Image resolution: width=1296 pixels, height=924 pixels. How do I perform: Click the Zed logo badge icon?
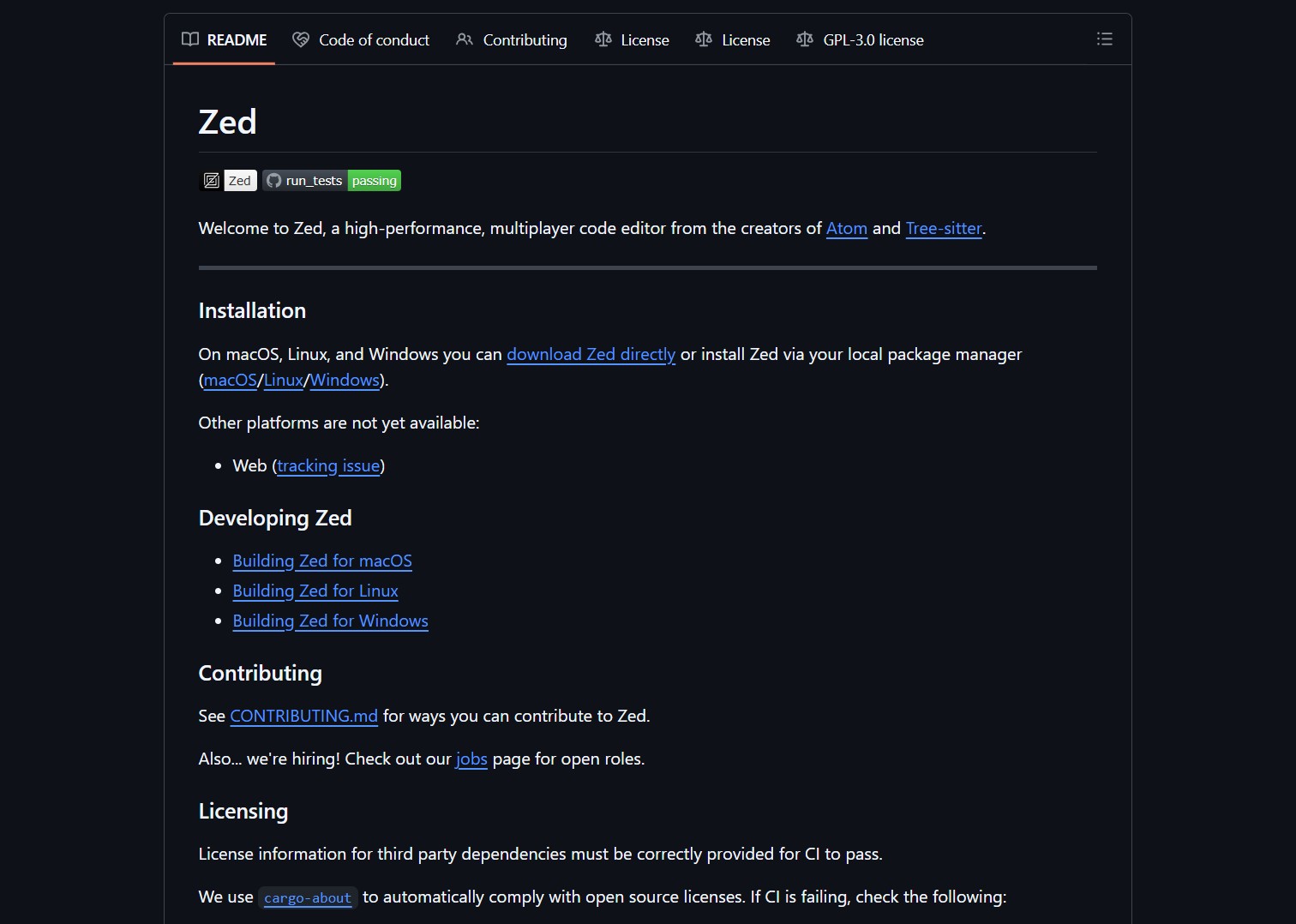(212, 181)
